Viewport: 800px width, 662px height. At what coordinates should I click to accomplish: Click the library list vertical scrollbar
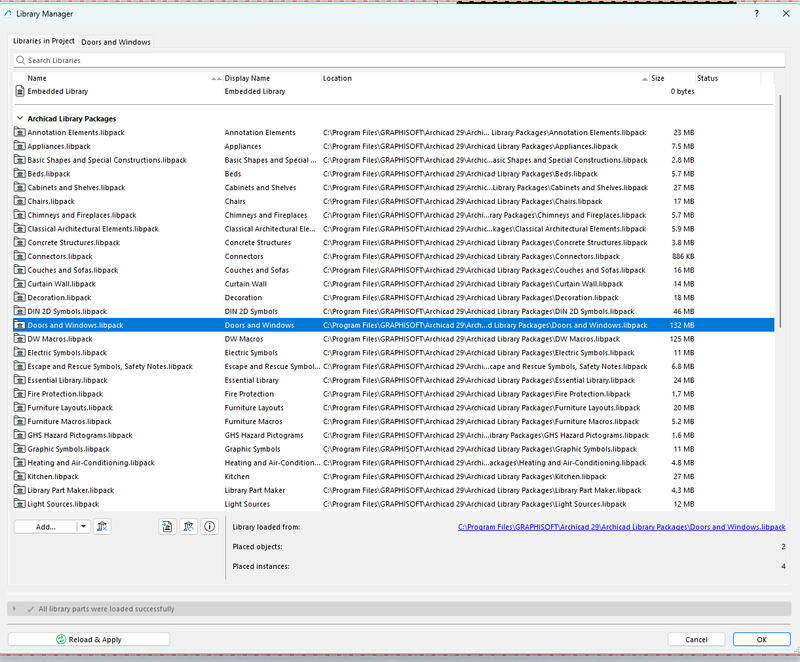780,212
